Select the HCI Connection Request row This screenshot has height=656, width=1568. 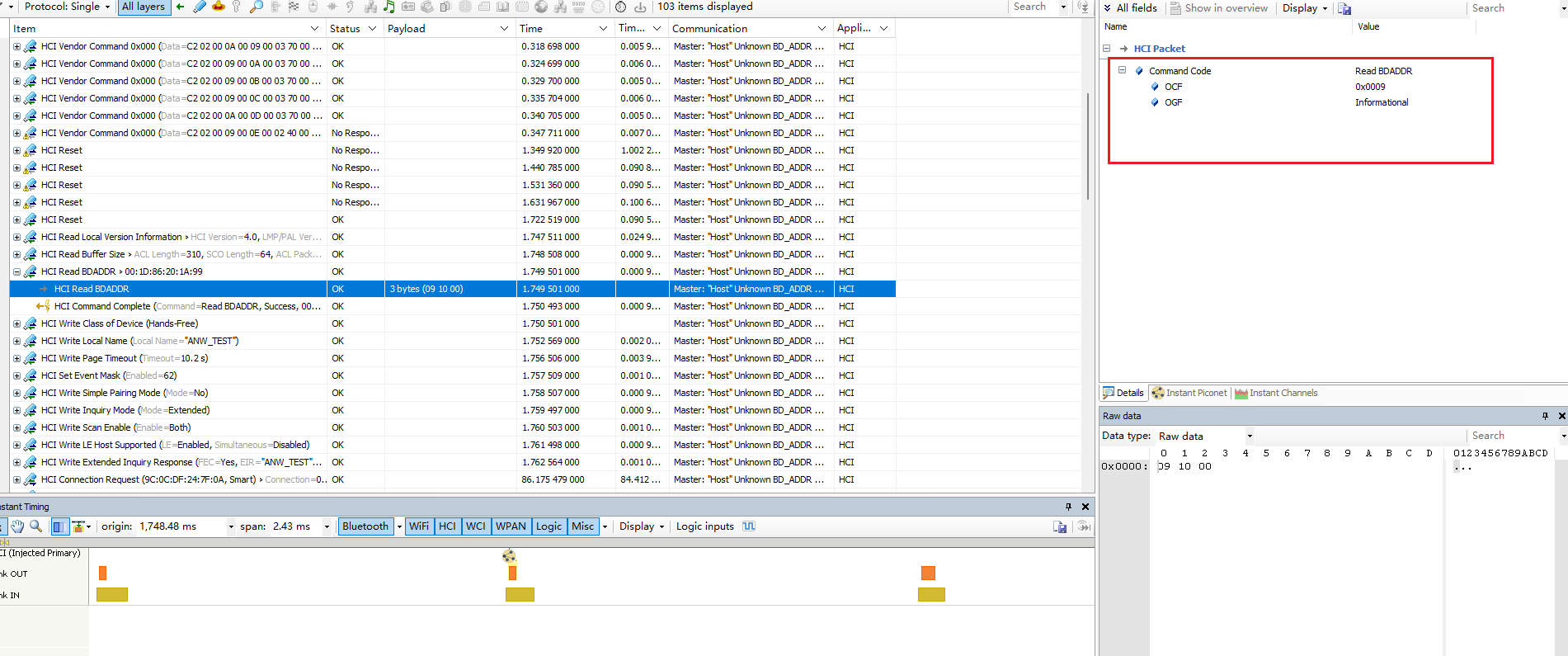[452, 479]
